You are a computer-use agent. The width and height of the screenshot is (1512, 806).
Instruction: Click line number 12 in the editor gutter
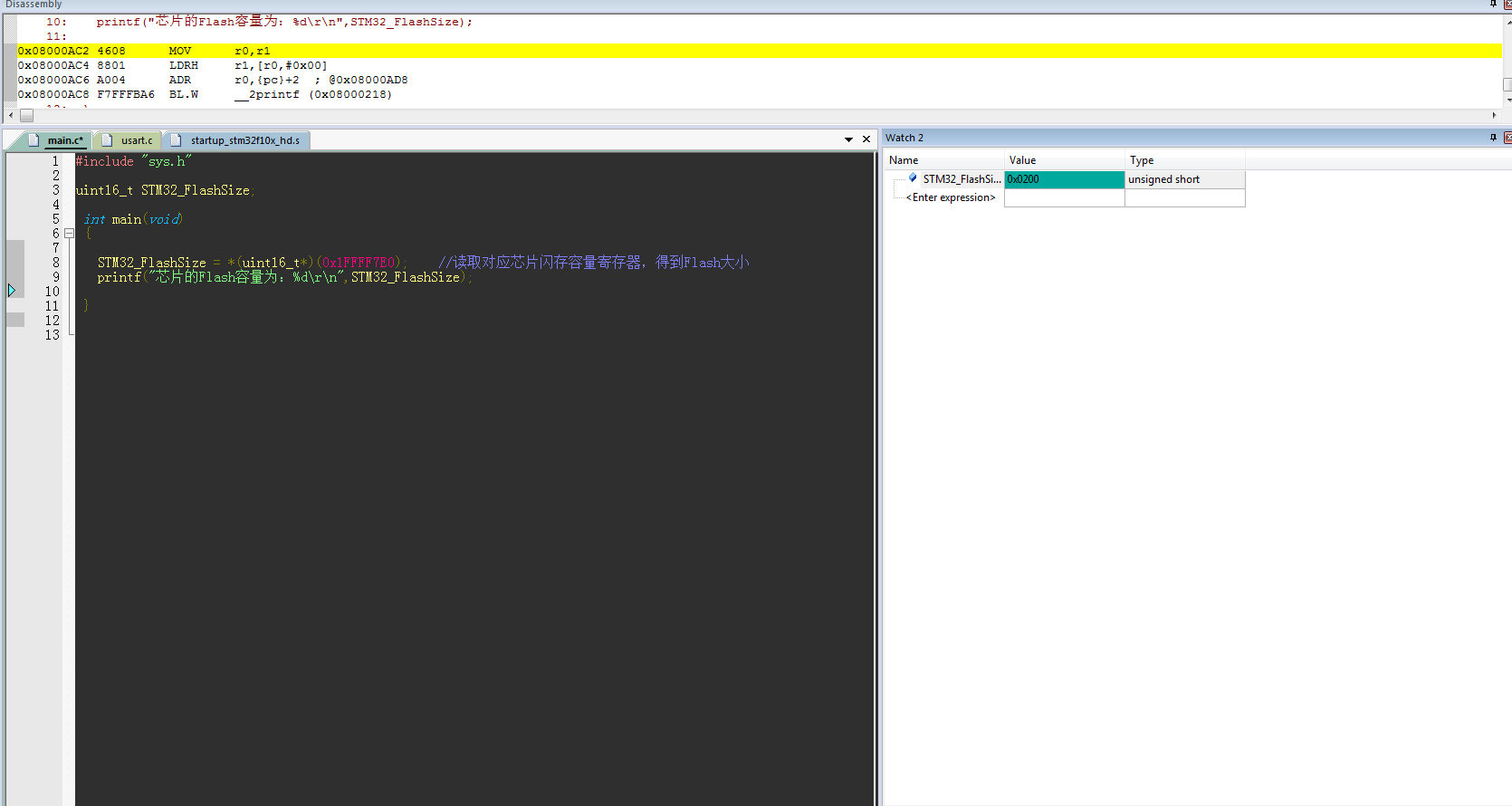click(x=53, y=321)
